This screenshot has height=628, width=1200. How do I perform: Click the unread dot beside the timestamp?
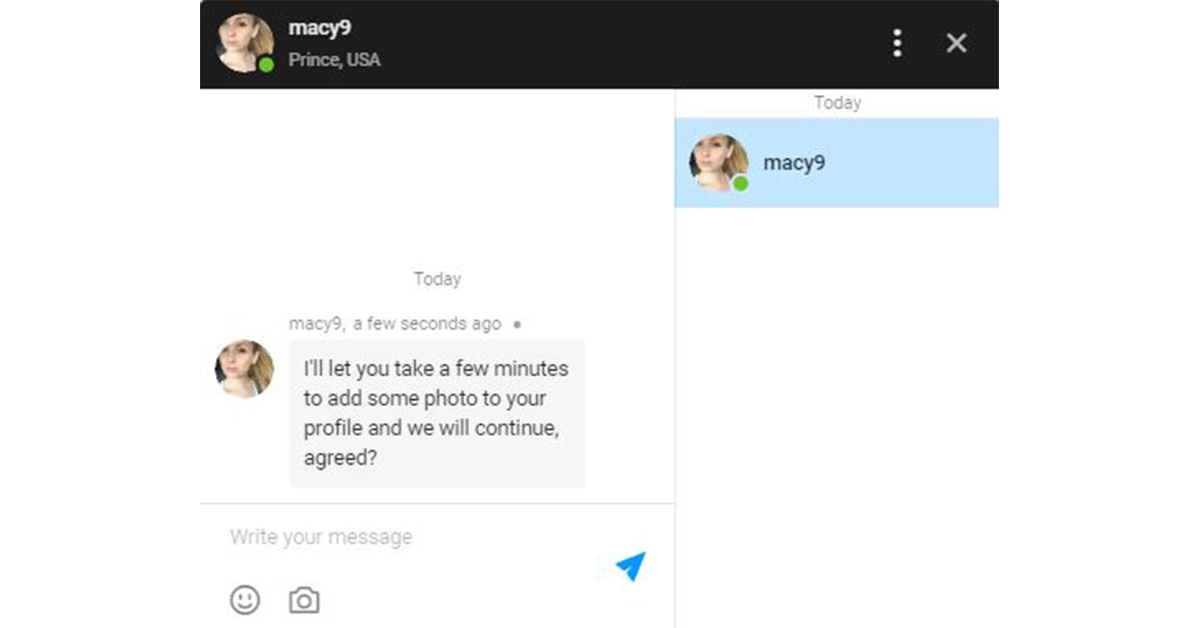(517, 324)
